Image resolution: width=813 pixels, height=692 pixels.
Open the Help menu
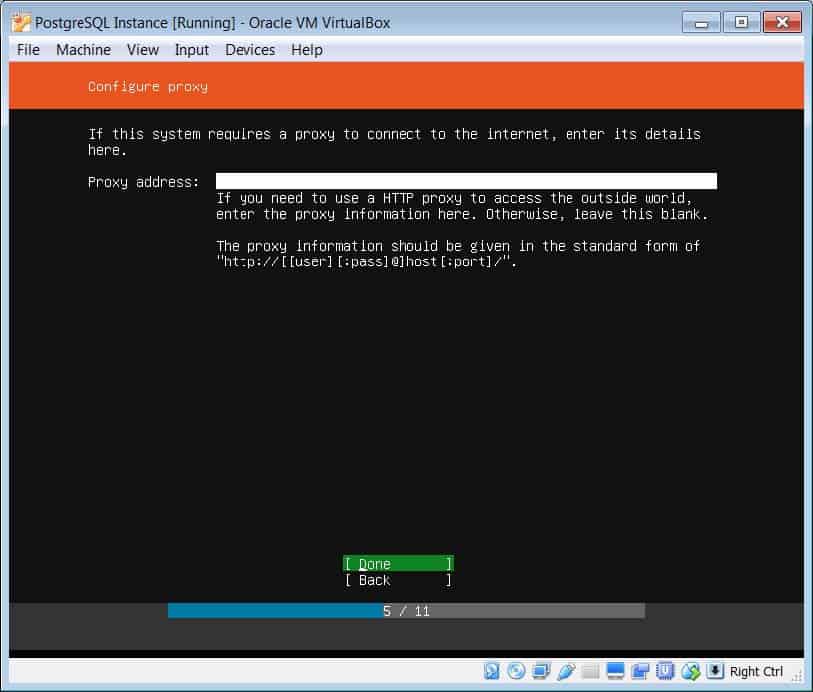click(x=307, y=50)
